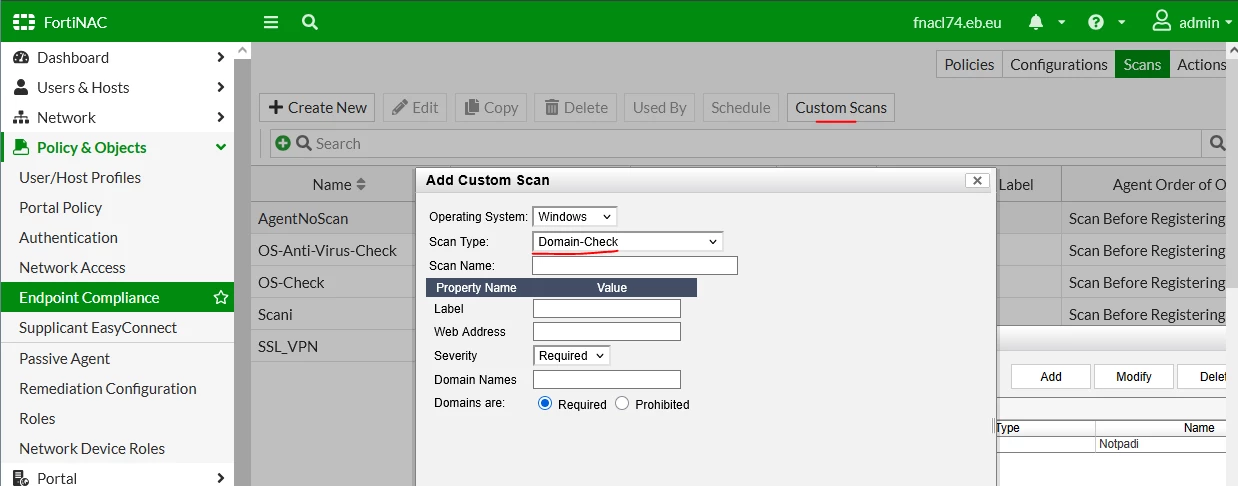Open the admin account dropdown arrow
1238x486 pixels.
pos(1228,22)
